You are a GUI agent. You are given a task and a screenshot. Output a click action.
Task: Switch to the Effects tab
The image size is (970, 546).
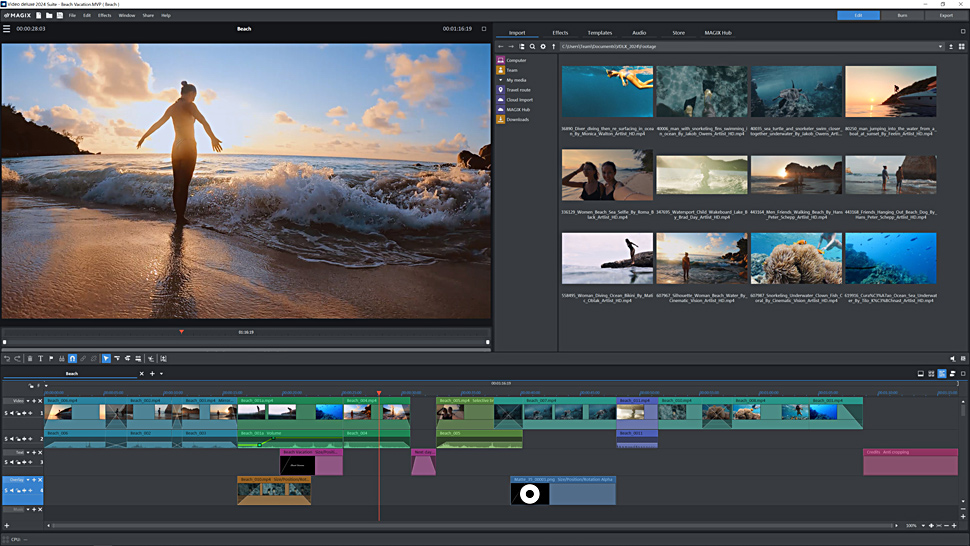pyautogui.click(x=560, y=33)
